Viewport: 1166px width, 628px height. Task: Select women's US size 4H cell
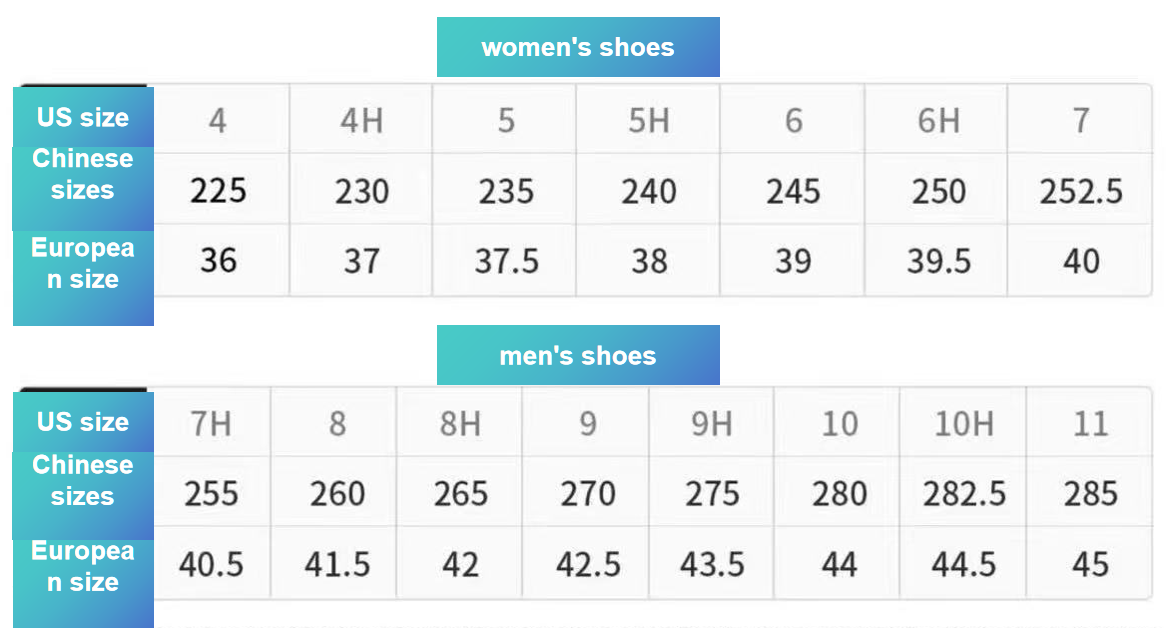pos(361,121)
